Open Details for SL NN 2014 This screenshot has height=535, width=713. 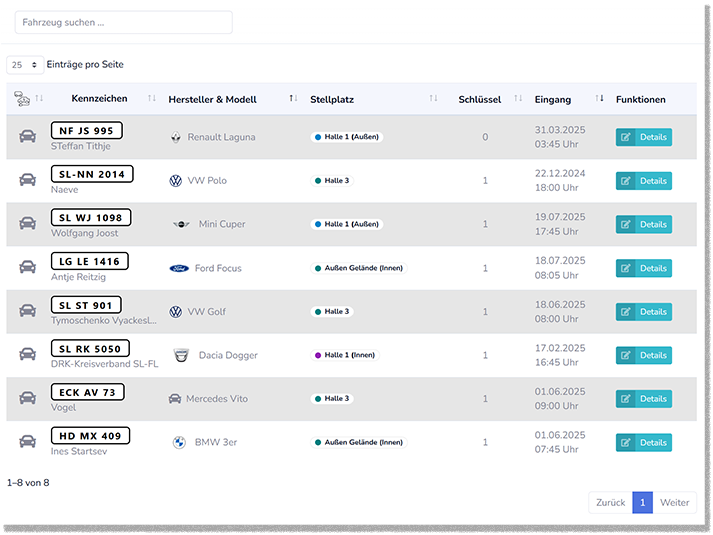click(x=643, y=181)
